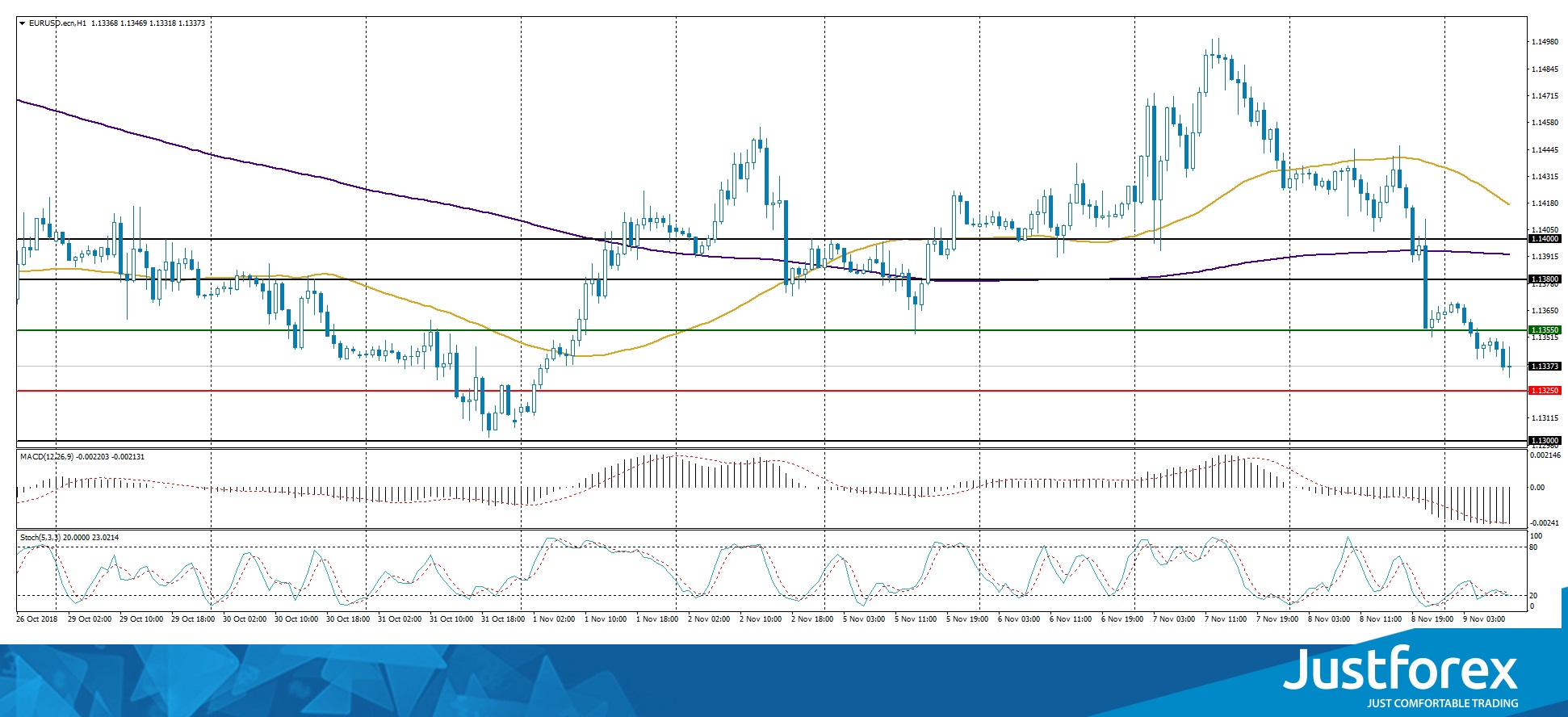
Task: Click the 30 Oct 10:00 time label
Action: tap(296, 619)
